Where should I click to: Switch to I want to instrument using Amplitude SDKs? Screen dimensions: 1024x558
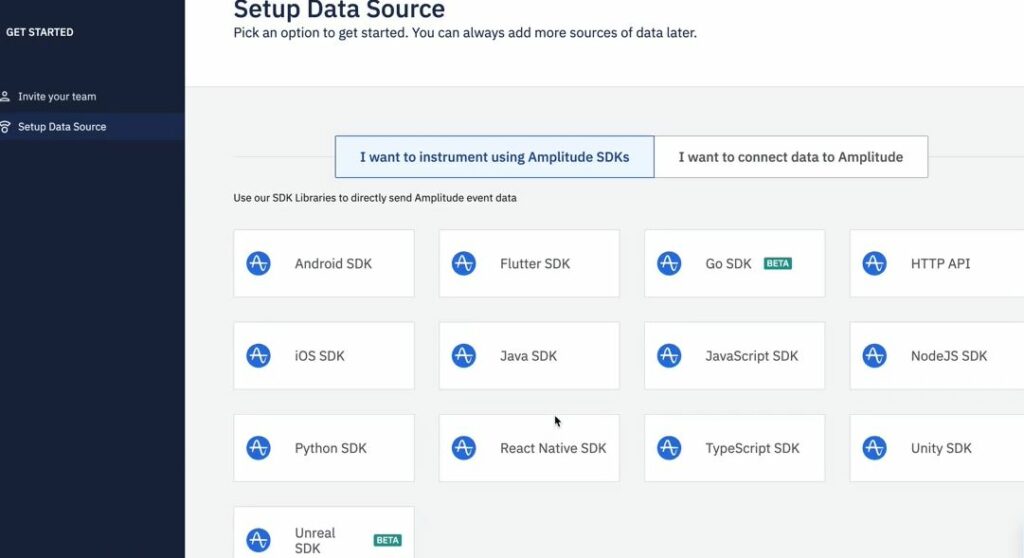[x=494, y=157]
